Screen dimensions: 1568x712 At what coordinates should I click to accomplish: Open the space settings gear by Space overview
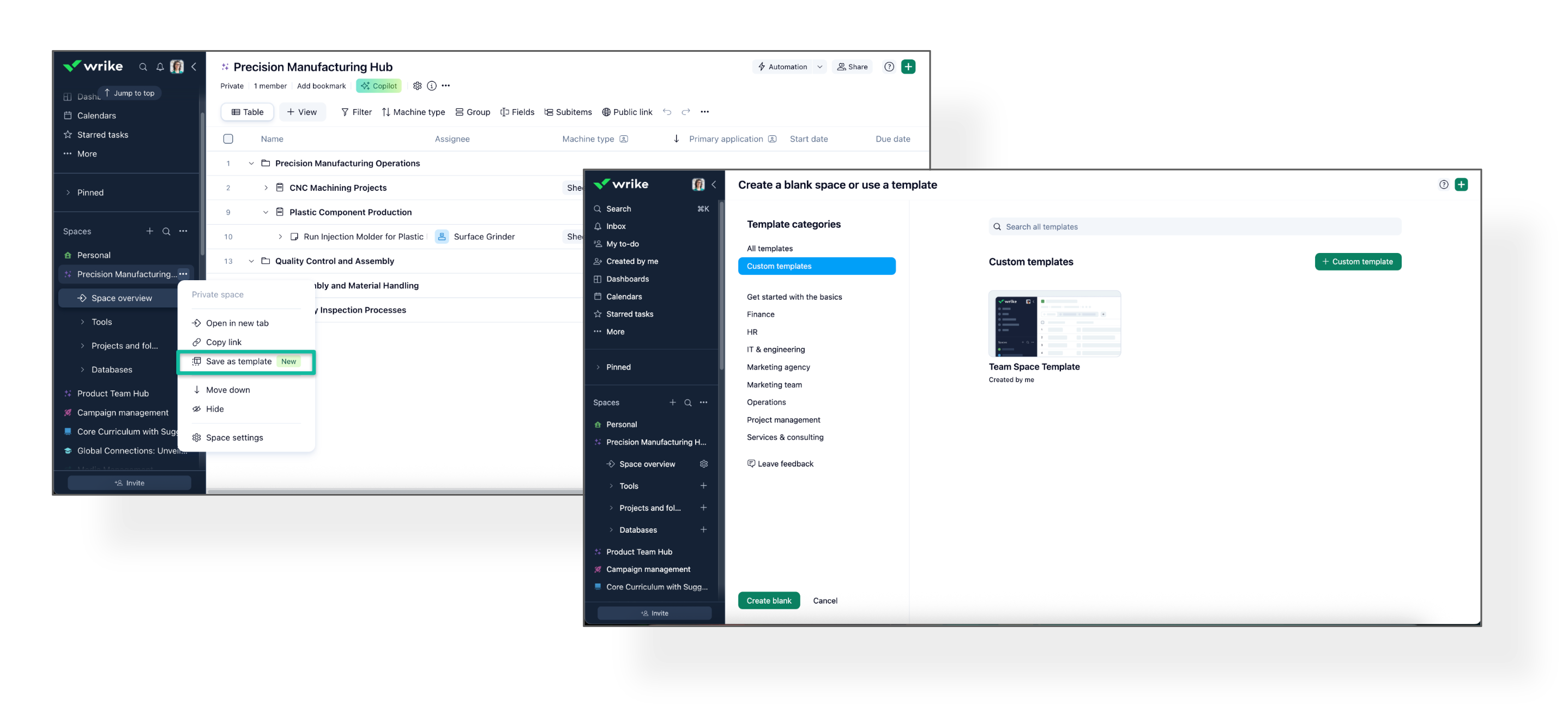[704, 464]
